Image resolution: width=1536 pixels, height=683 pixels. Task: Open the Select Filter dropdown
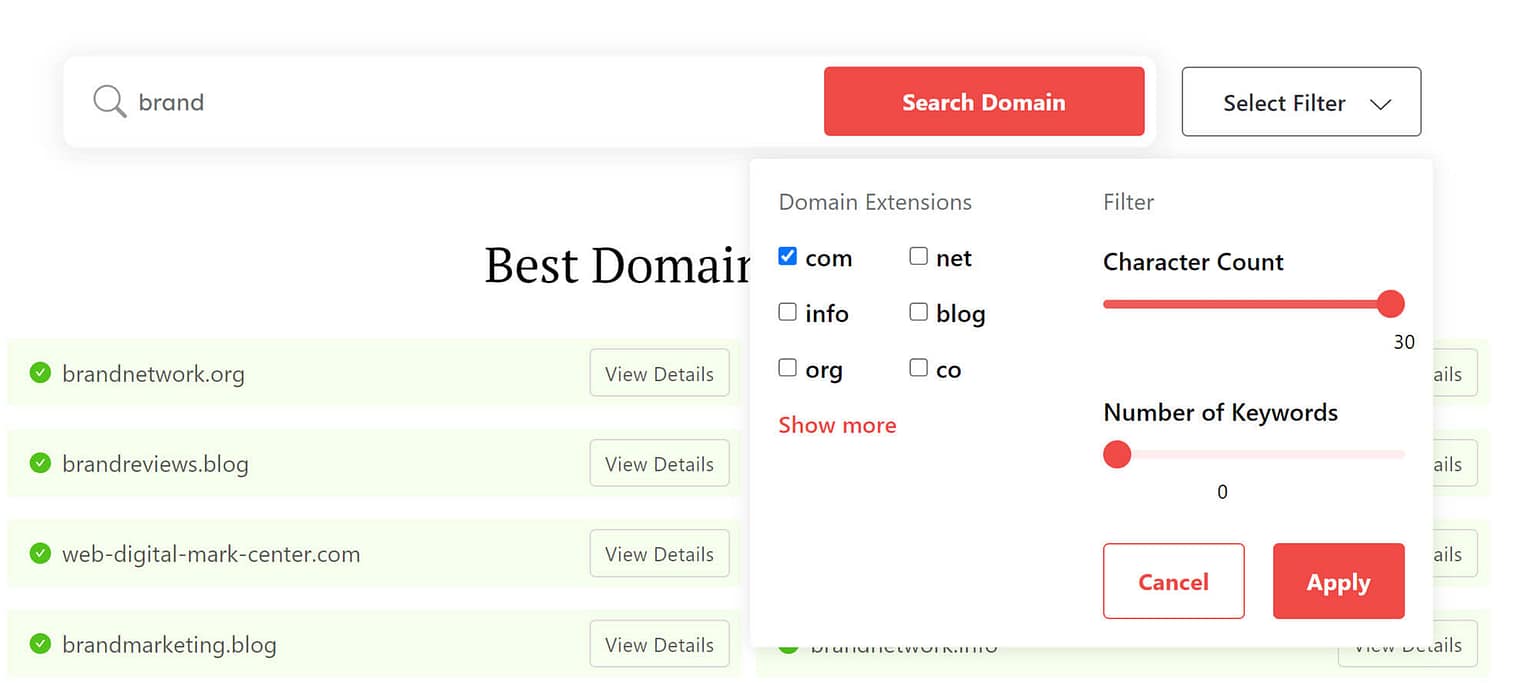coord(1300,101)
